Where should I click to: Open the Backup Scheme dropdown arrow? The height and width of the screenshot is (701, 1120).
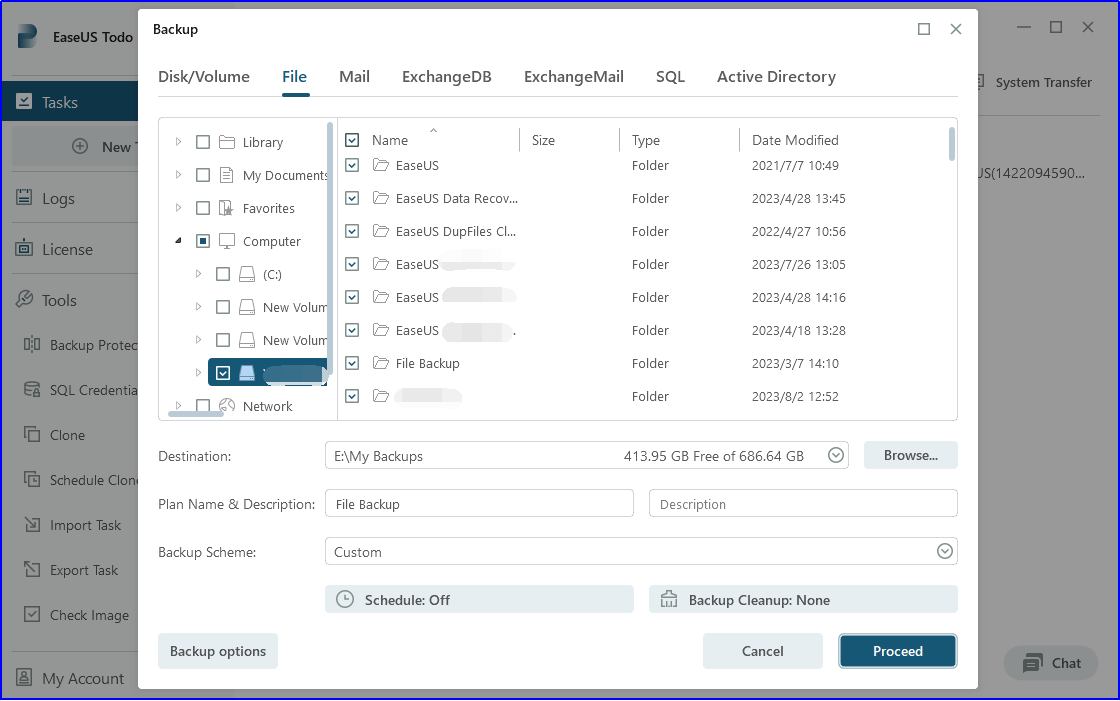click(x=944, y=552)
